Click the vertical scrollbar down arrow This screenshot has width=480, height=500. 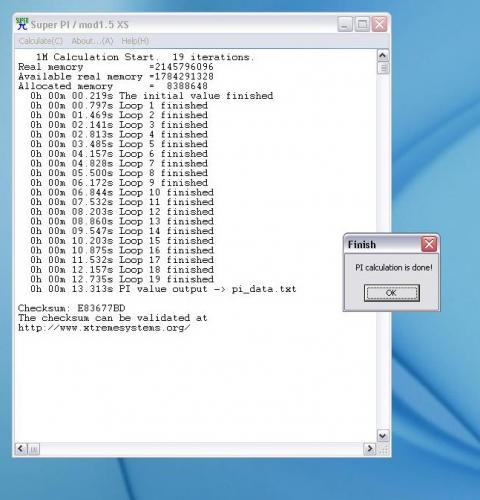point(383,436)
